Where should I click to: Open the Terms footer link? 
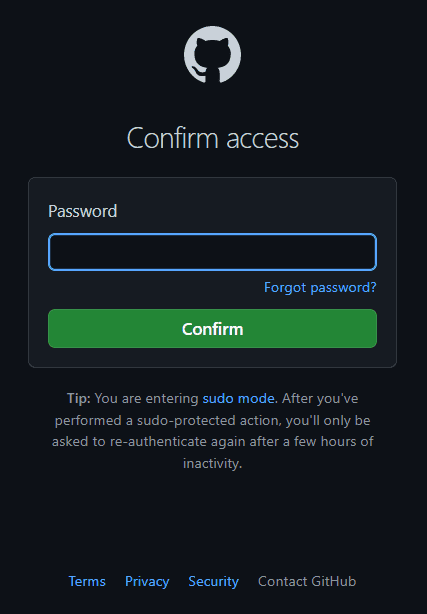tap(87, 581)
